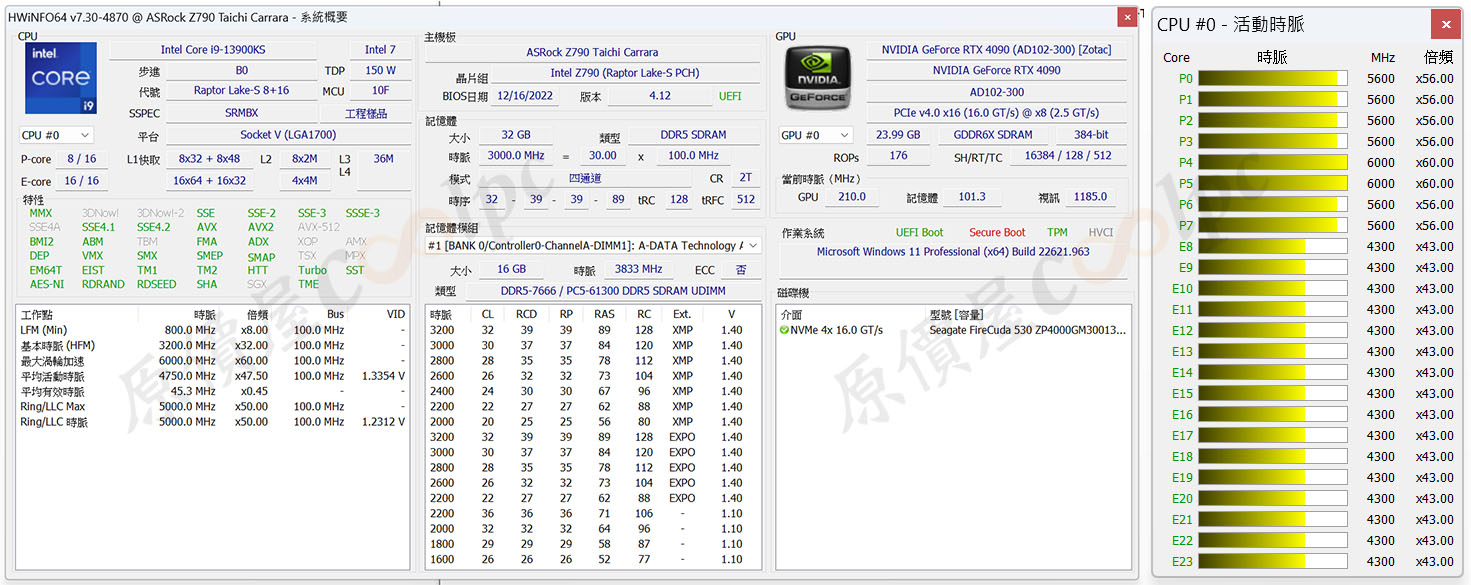
Task: Click the 23.99 GB video memory field
Action: click(x=898, y=135)
